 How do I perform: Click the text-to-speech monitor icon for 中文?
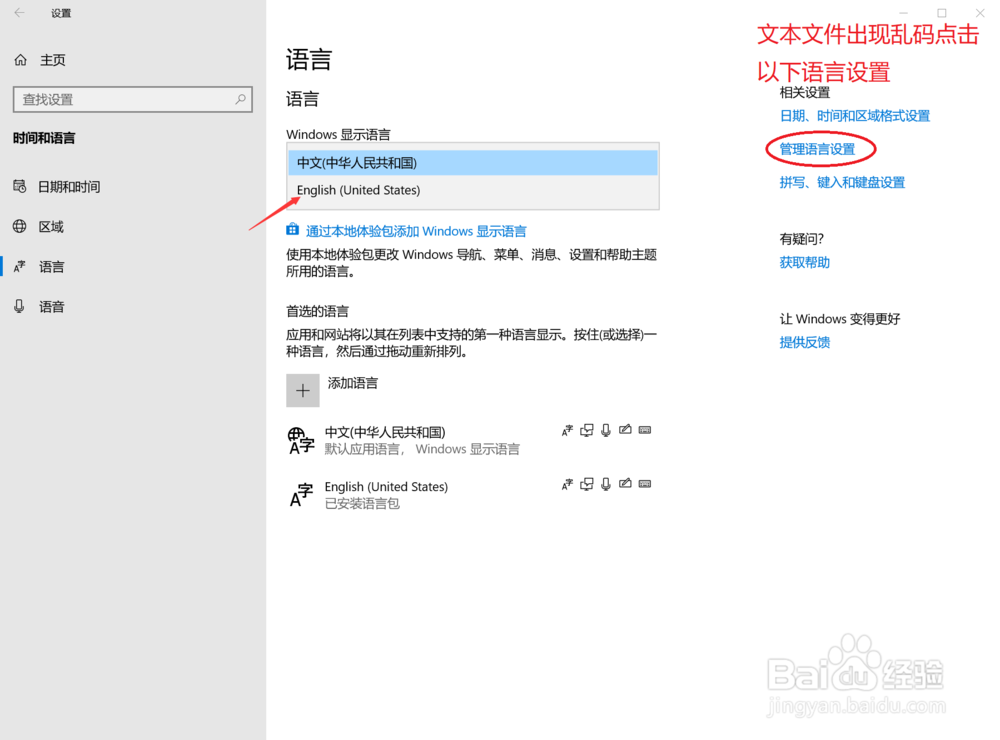[586, 430]
